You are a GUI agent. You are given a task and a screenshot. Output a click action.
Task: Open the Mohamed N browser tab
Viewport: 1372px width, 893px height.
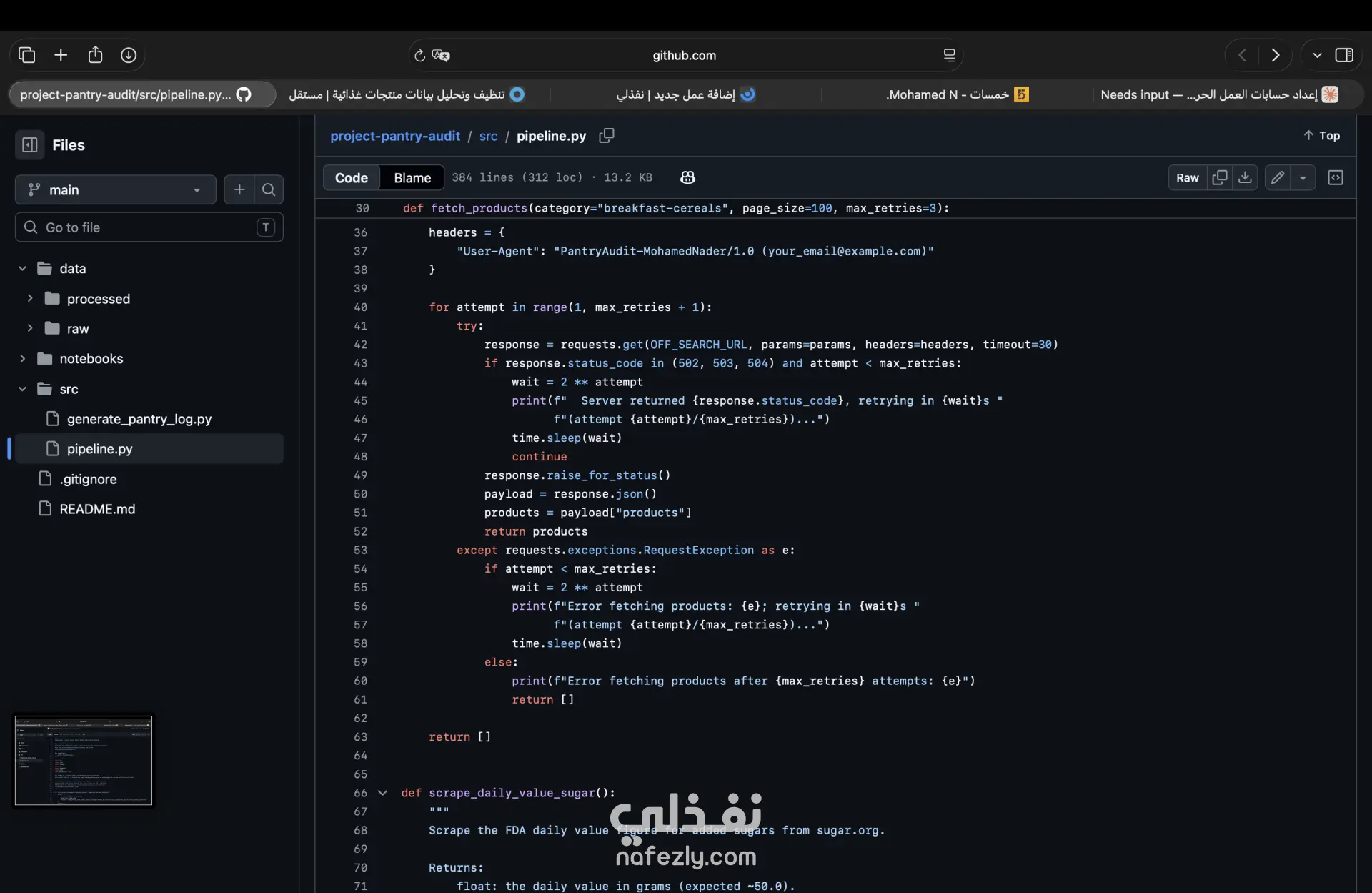pyautogui.click(x=958, y=94)
